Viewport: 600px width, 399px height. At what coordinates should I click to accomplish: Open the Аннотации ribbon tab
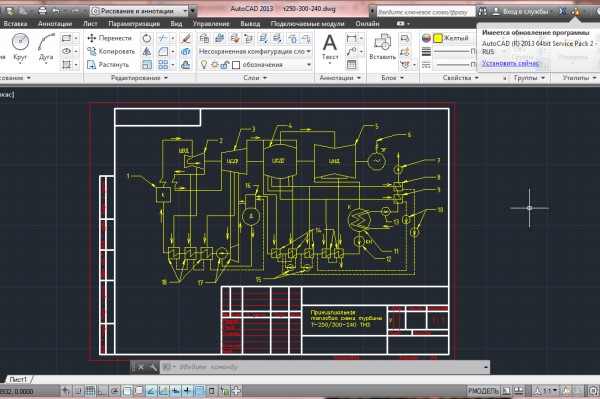click(x=55, y=24)
